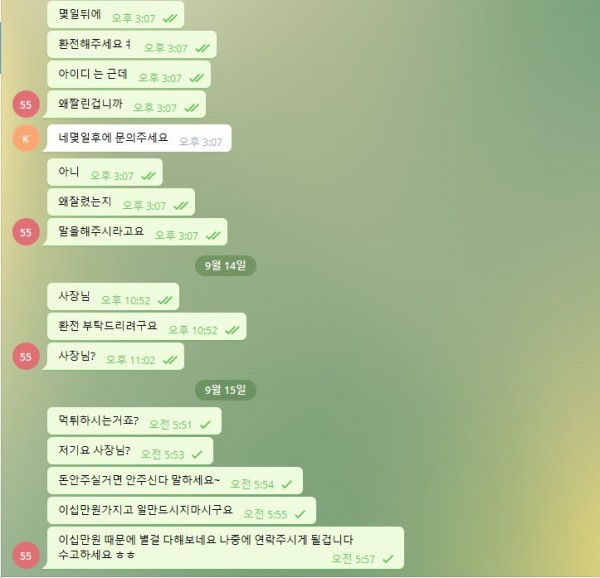Viewport: 600px width, 578px height.
Task: Click the 55 avatar beside 수고하세요 message
Action: coord(26,555)
